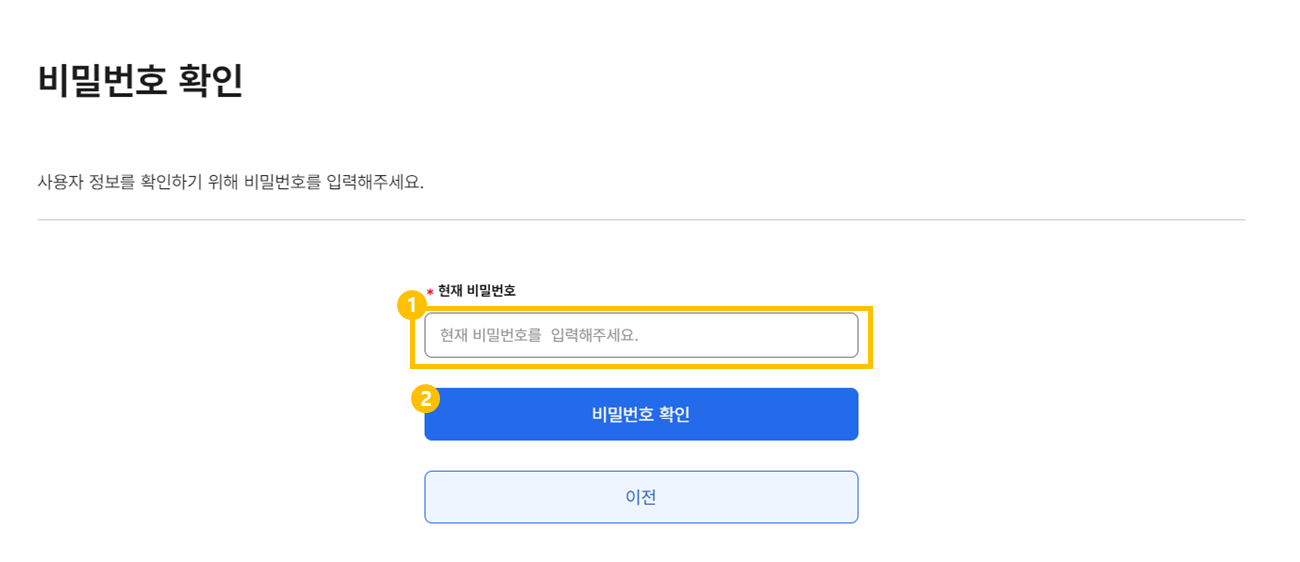Click the 사용자 정보를 확인하기 위해 description text
Image resolution: width=1300 pixels, height=562 pixels.
click(231, 184)
